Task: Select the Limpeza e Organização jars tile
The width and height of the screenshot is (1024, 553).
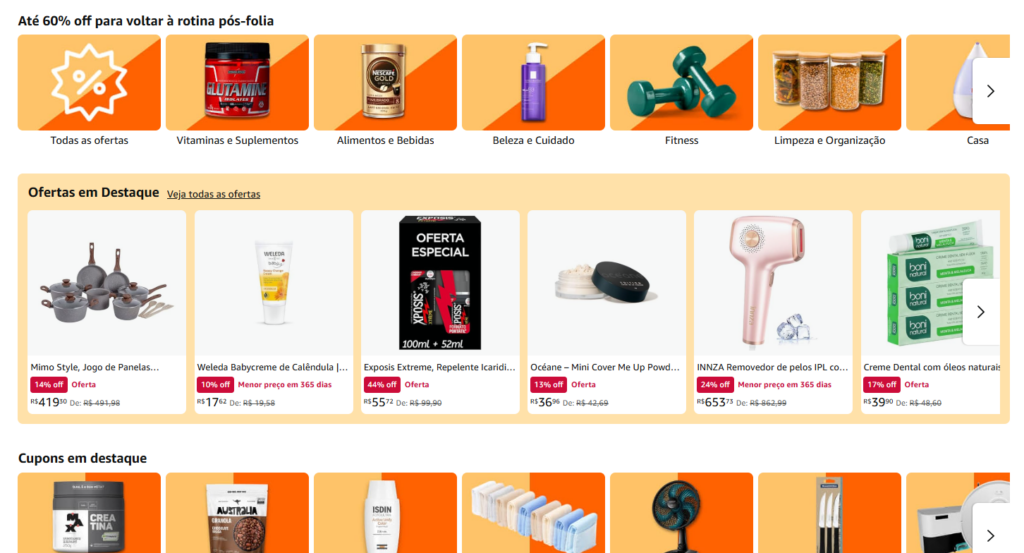Action: [829, 83]
